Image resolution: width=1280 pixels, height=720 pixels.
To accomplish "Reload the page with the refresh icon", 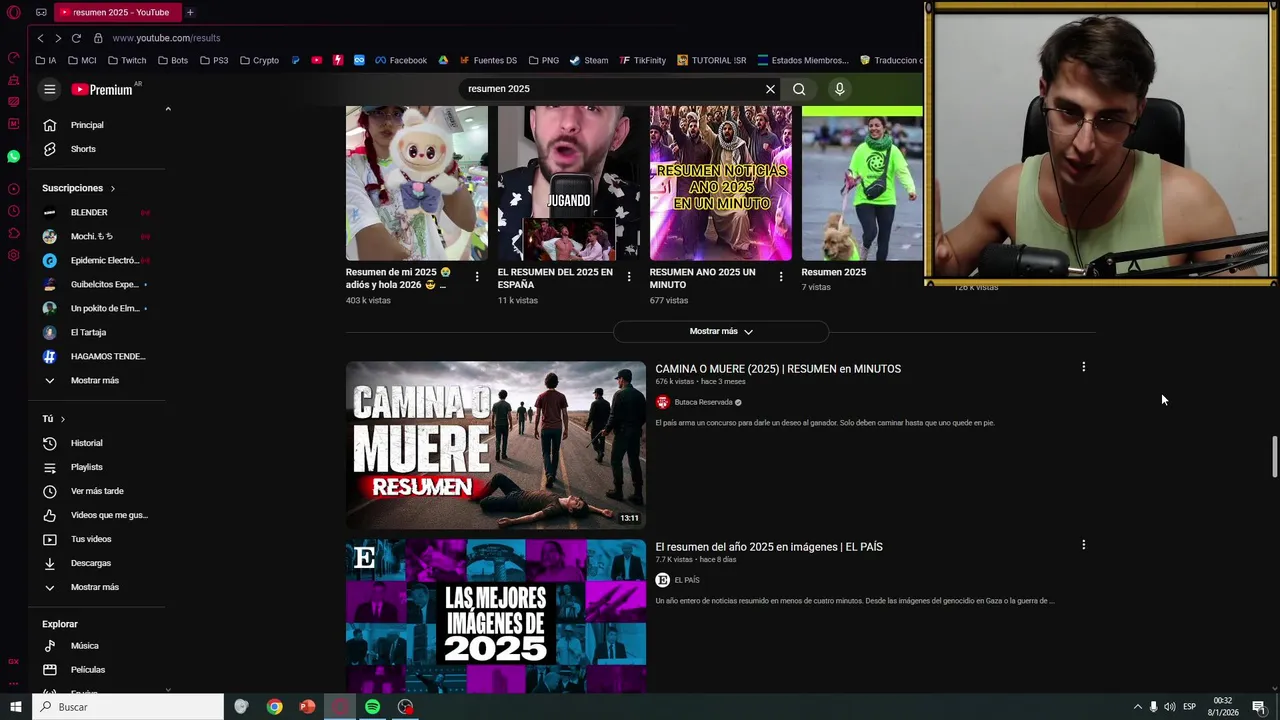I will coord(75,38).
